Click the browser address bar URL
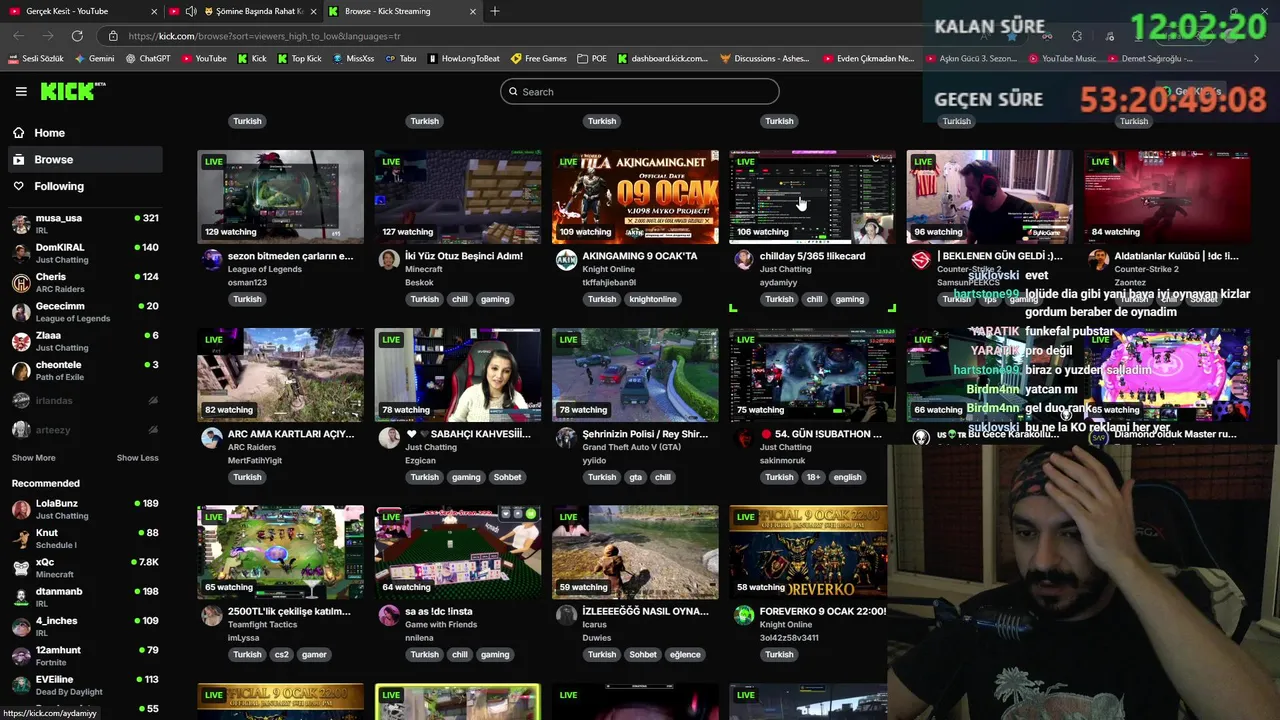 click(x=264, y=36)
